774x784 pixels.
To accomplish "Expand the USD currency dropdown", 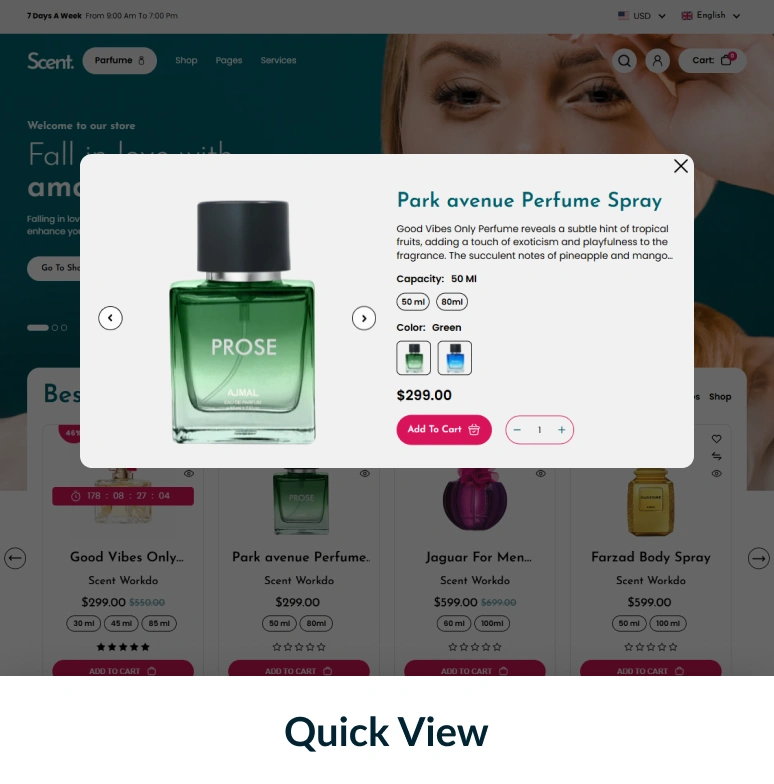I will [x=642, y=16].
